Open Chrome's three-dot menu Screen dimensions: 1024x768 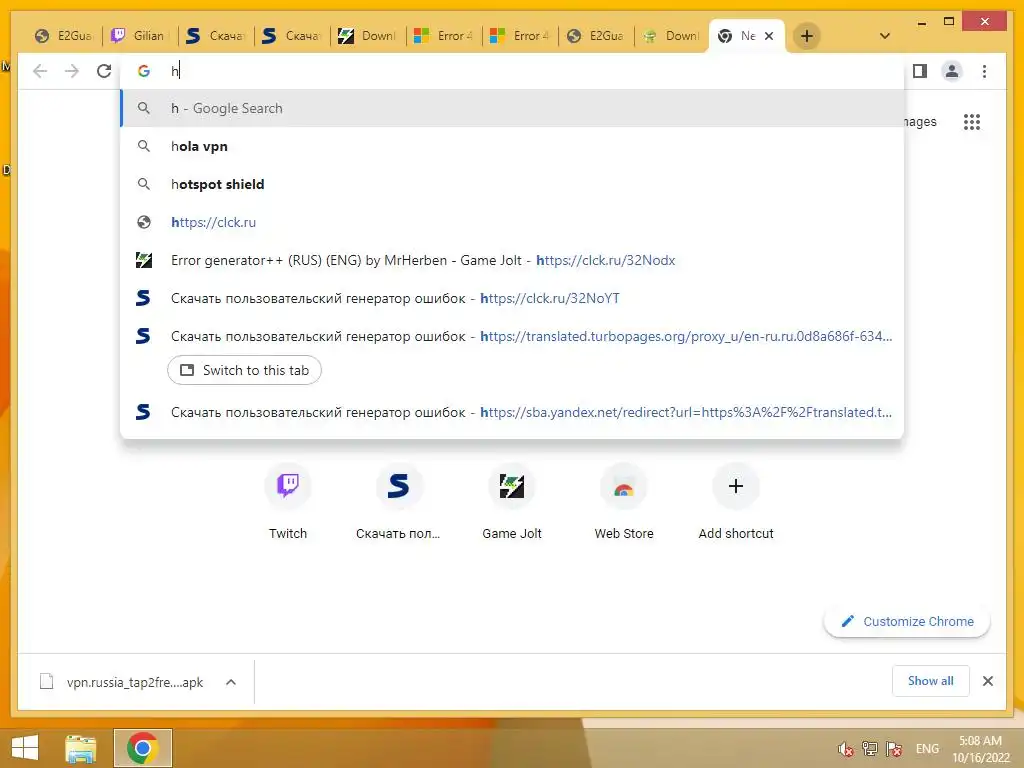984,71
